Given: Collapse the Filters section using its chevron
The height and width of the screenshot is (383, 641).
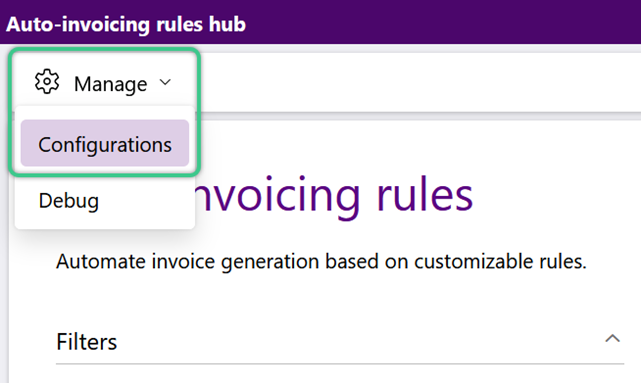Looking at the screenshot, I should (x=612, y=338).
